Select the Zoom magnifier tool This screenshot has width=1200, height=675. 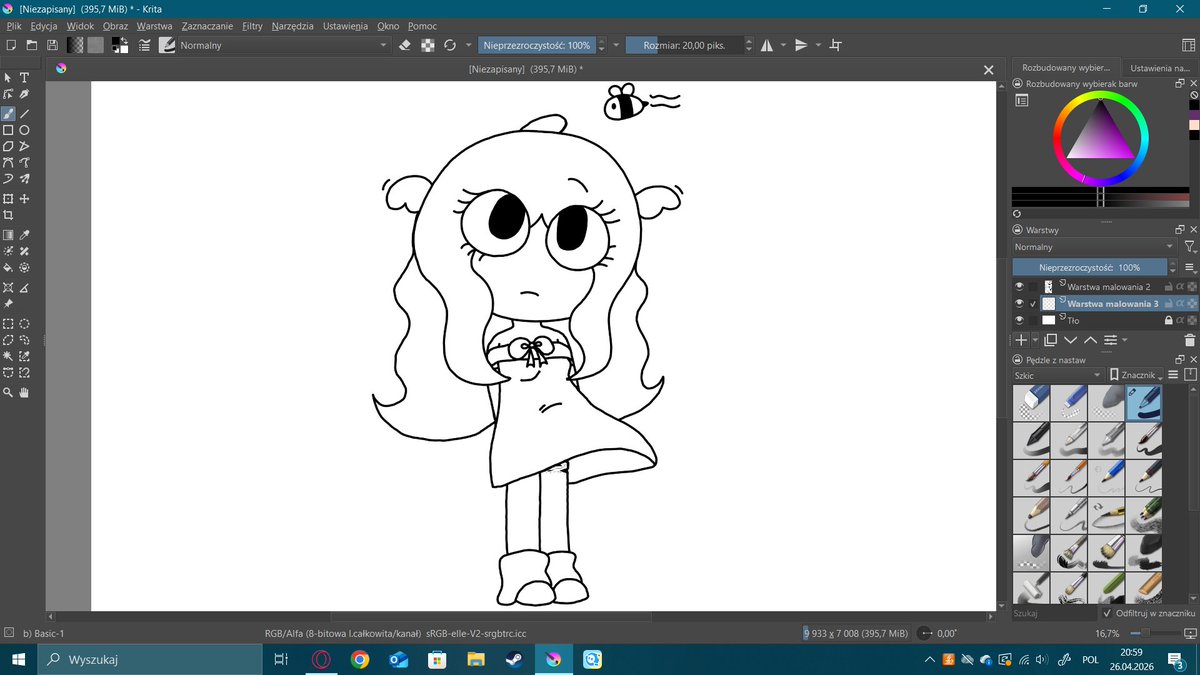point(8,393)
